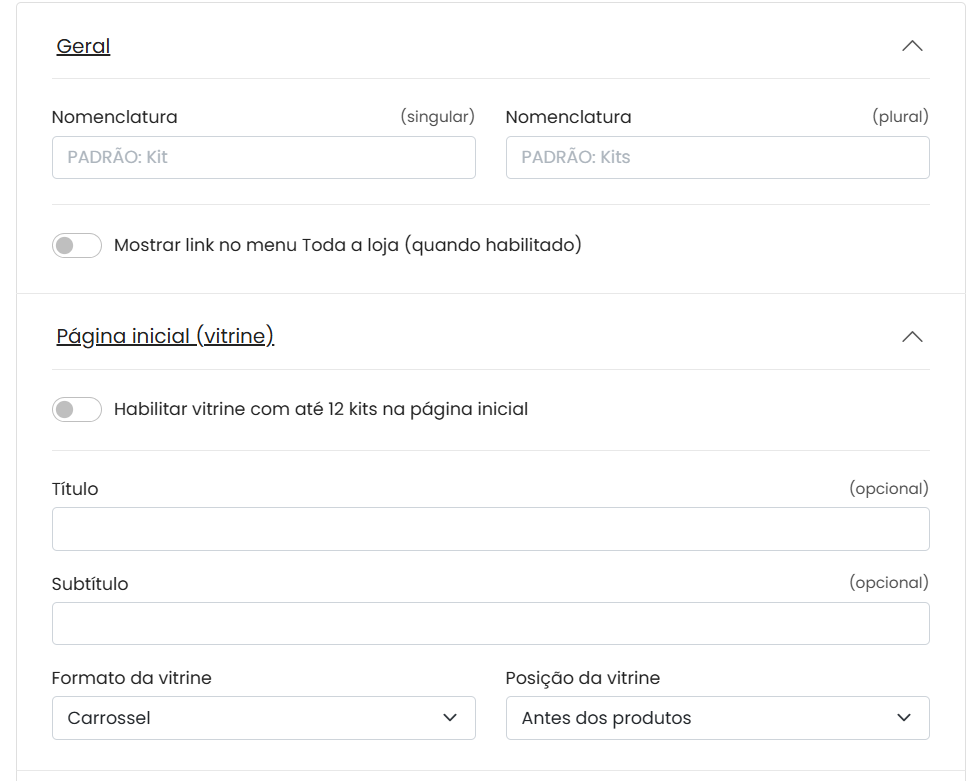Image resolution: width=980 pixels, height=781 pixels.
Task: Click into the Subtítulo text field
Action: 490,624
